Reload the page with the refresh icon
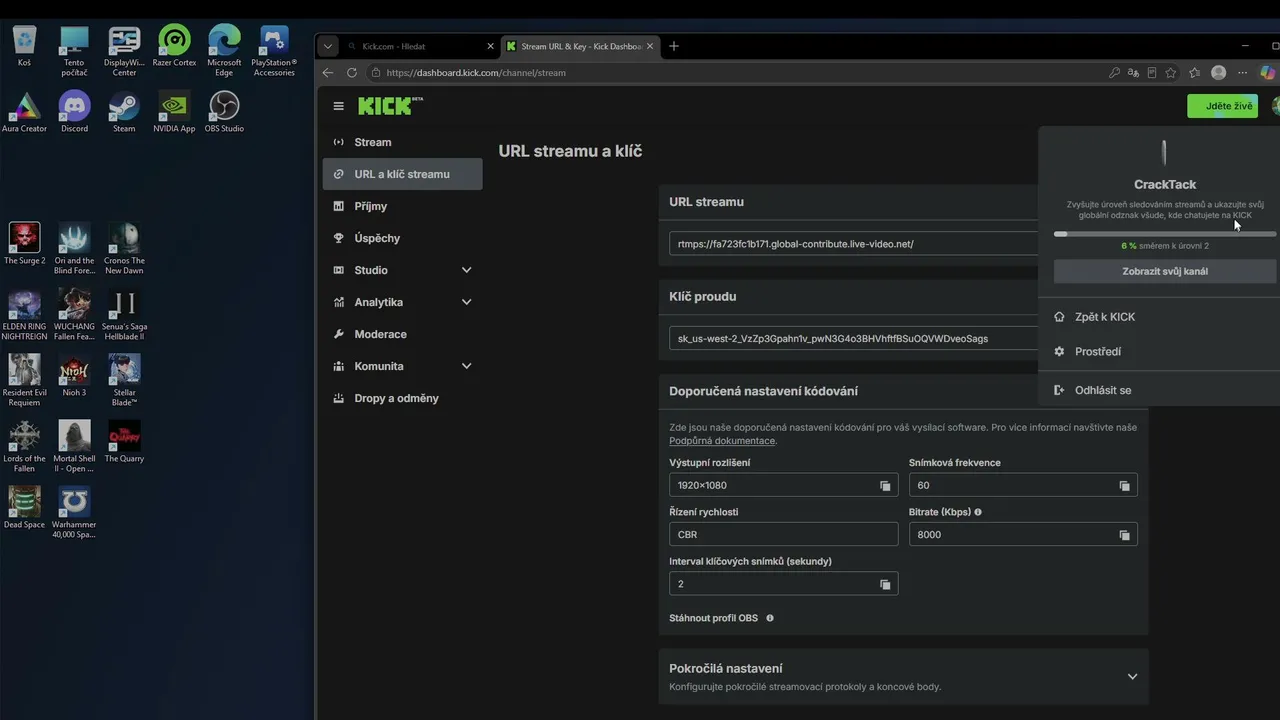Image resolution: width=1280 pixels, height=720 pixels. click(x=352, y=73)
